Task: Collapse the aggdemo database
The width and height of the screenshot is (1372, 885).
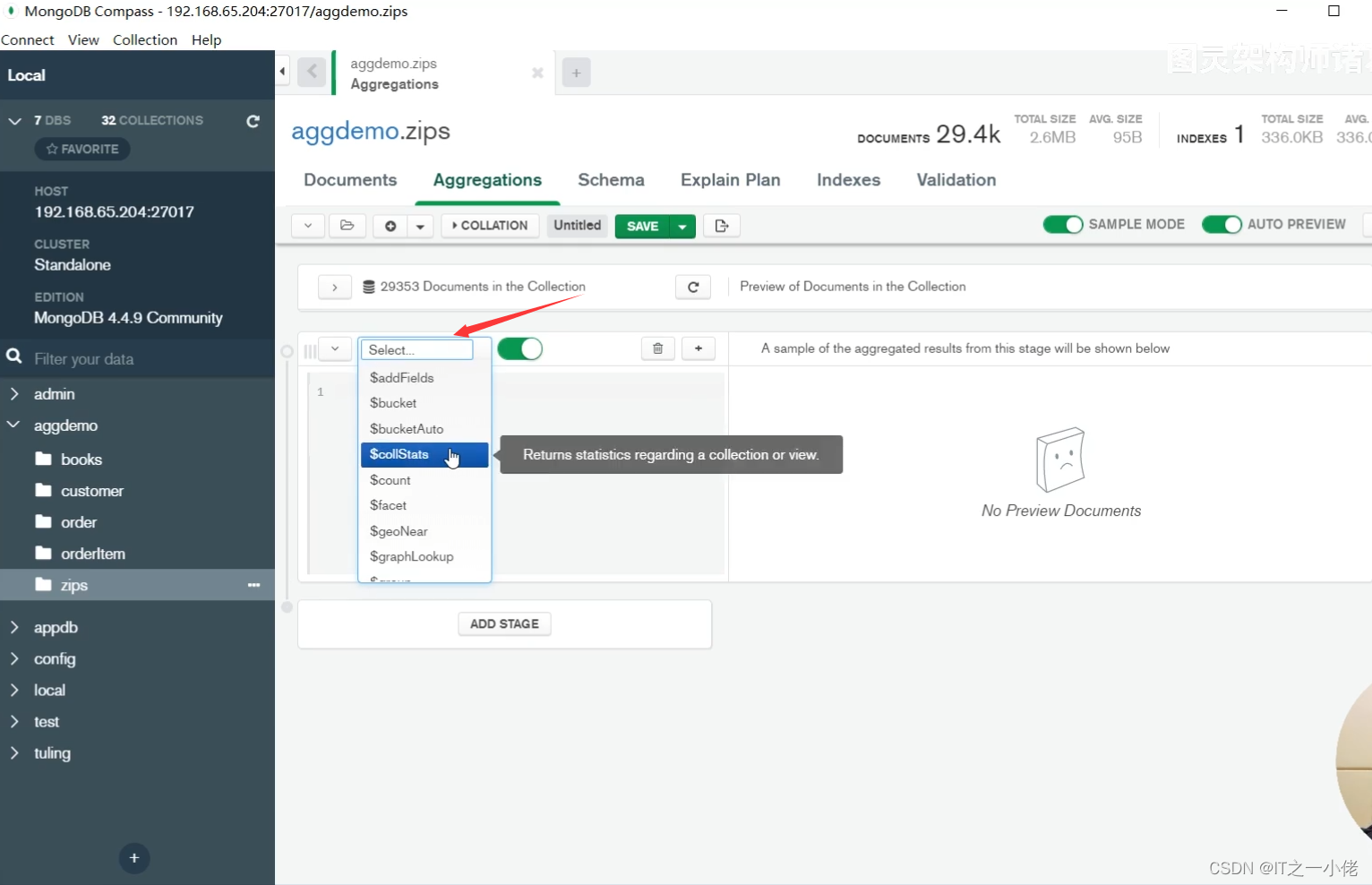Action: click(14, 425)
